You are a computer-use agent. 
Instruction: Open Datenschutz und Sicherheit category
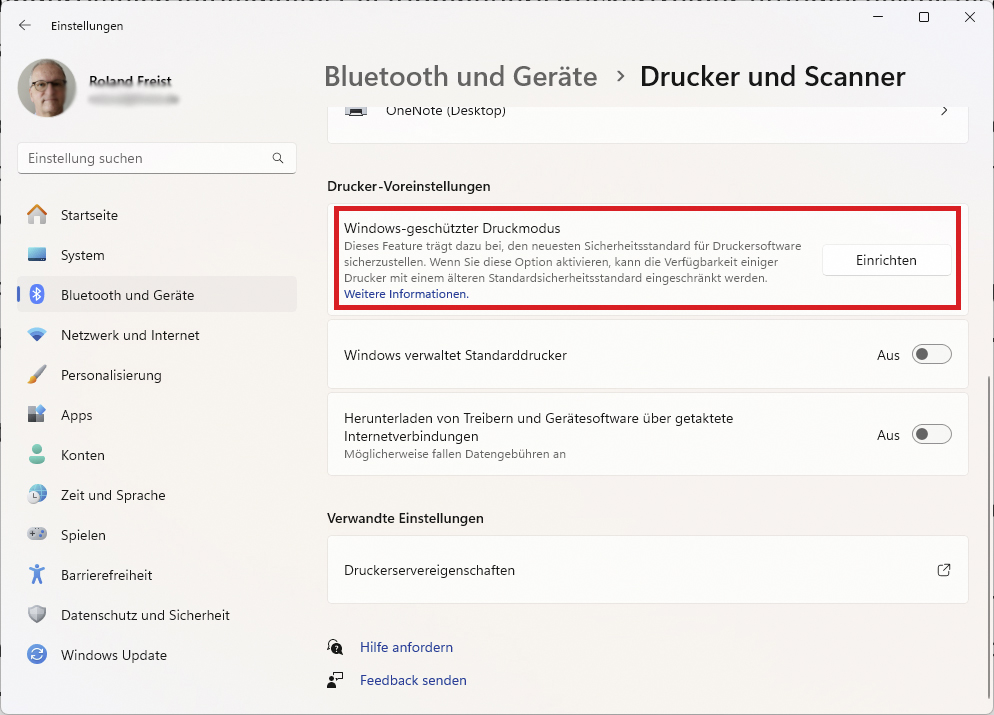click(x=157, y=614)
